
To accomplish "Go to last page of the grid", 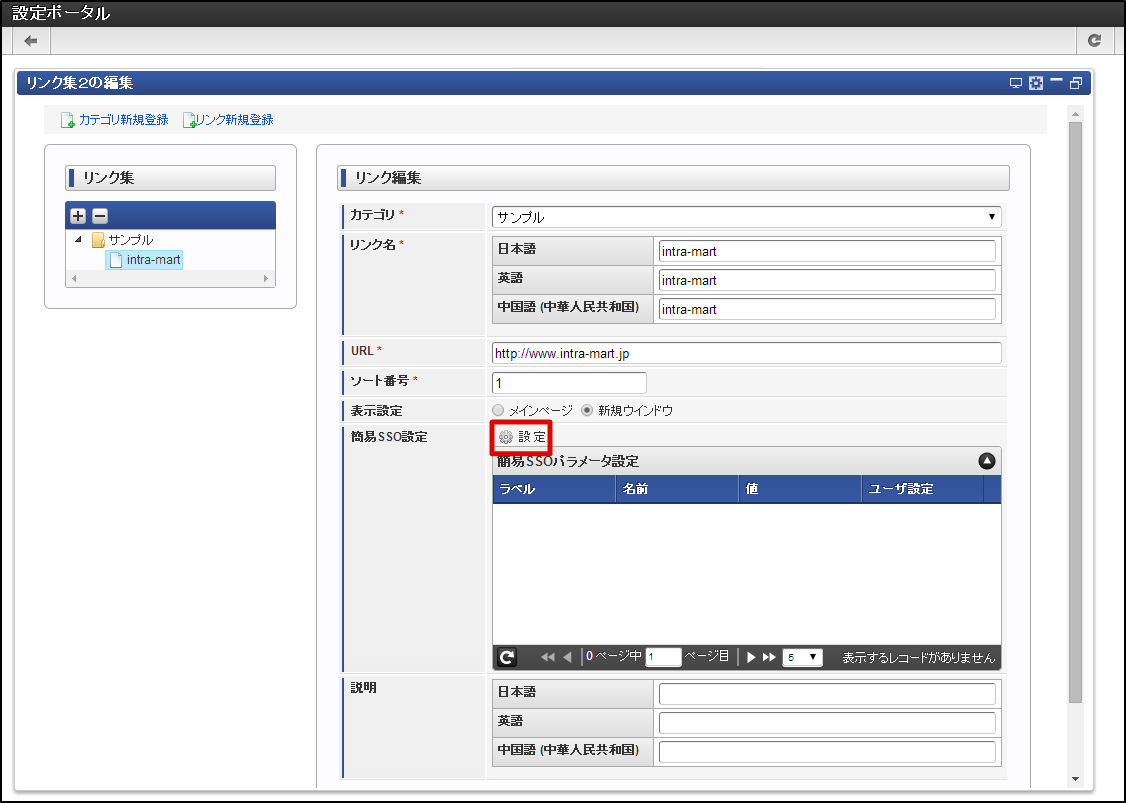I will [770, 657].
